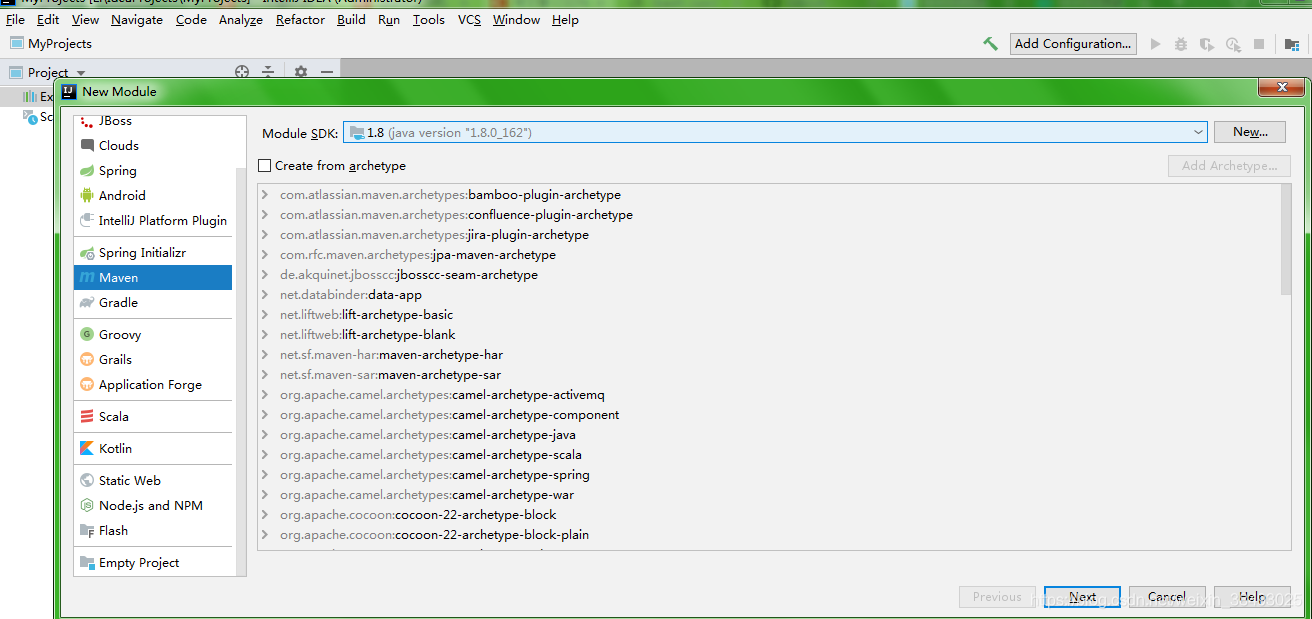Select lift-archetype-blank row
The image size is (1312, 619).
[x=769, y=335]
